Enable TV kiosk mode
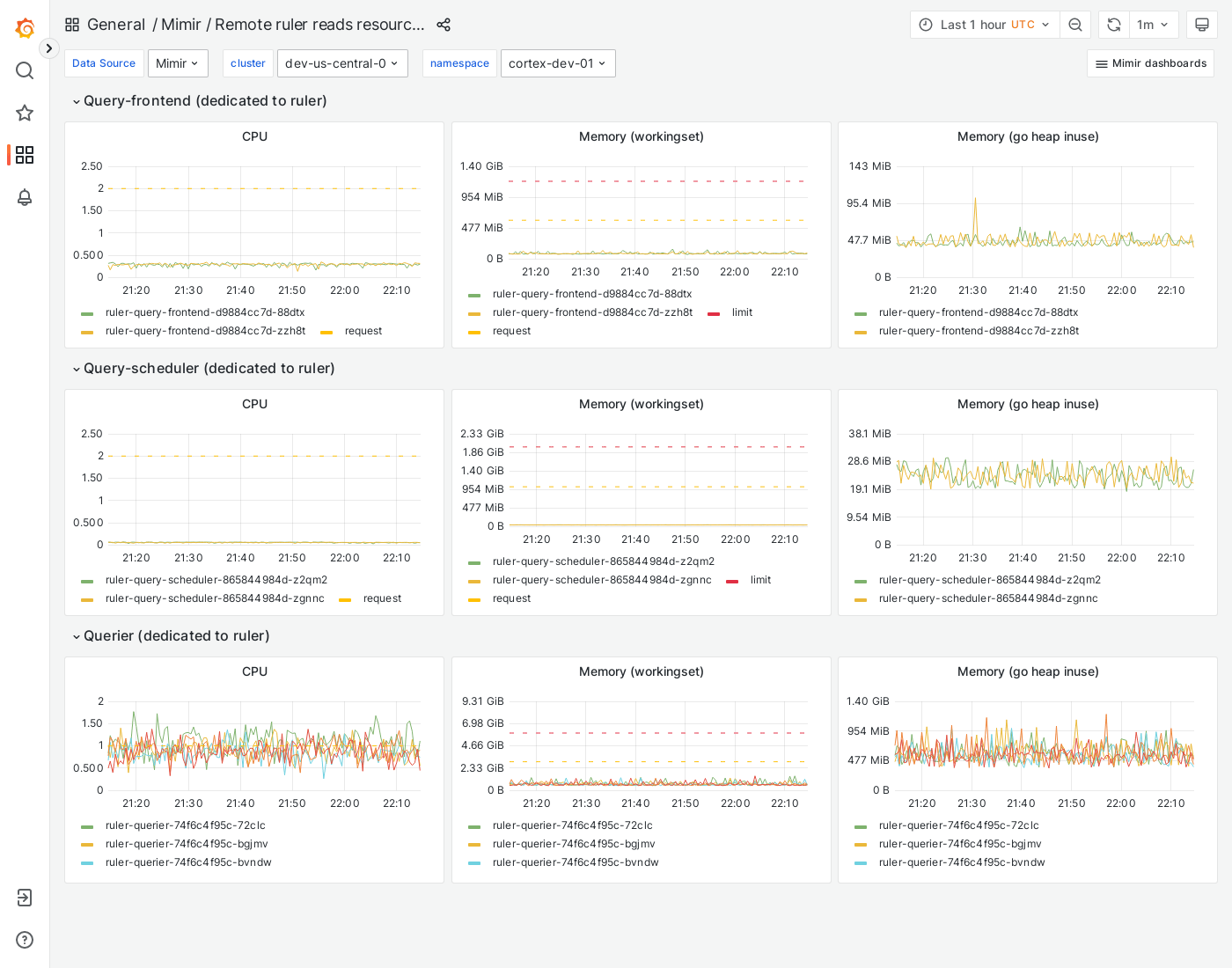This screenshot has width=1232, height=968. 1202,25
